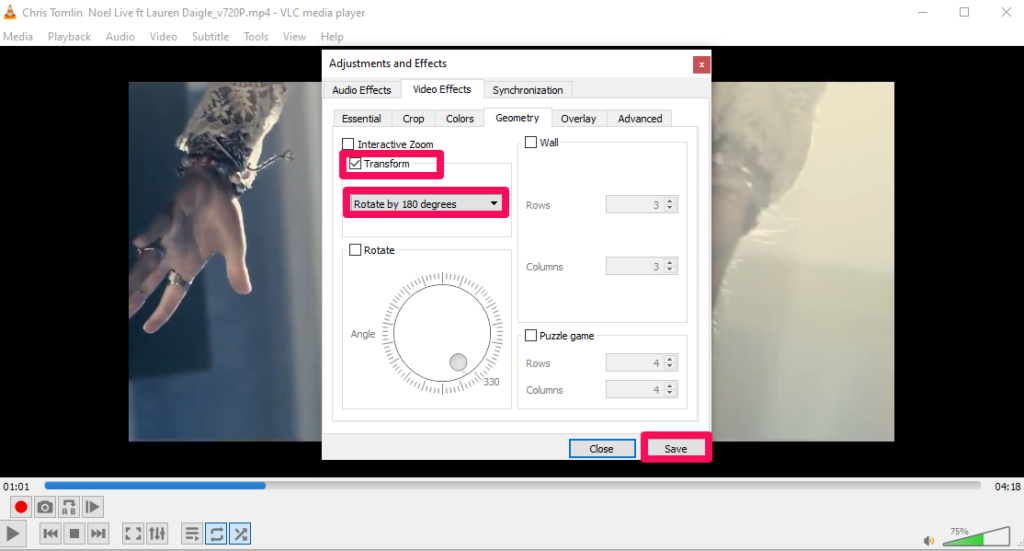
Task: Click the Angle rotation dial knob
Action: [458, 362]
